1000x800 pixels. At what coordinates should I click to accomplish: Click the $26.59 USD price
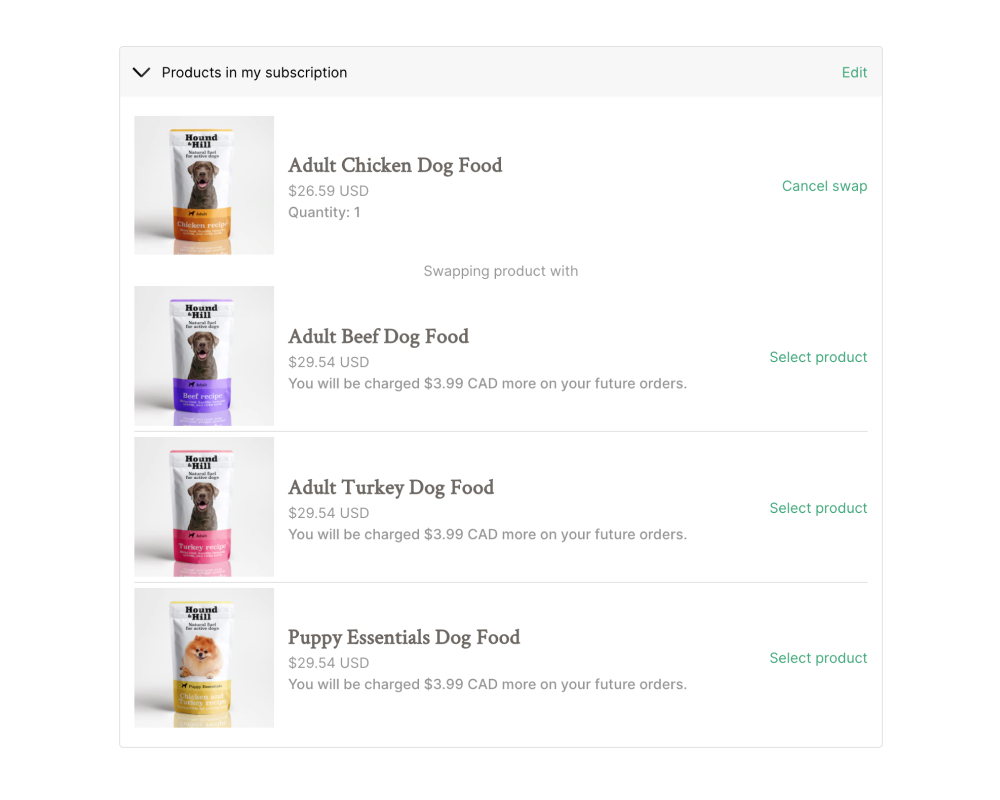coord(328,191)
